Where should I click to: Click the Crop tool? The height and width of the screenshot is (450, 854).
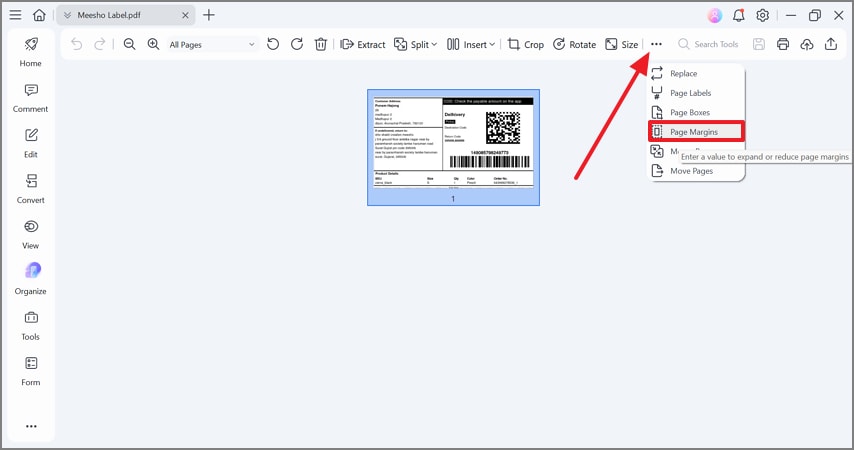pos(526,44)
